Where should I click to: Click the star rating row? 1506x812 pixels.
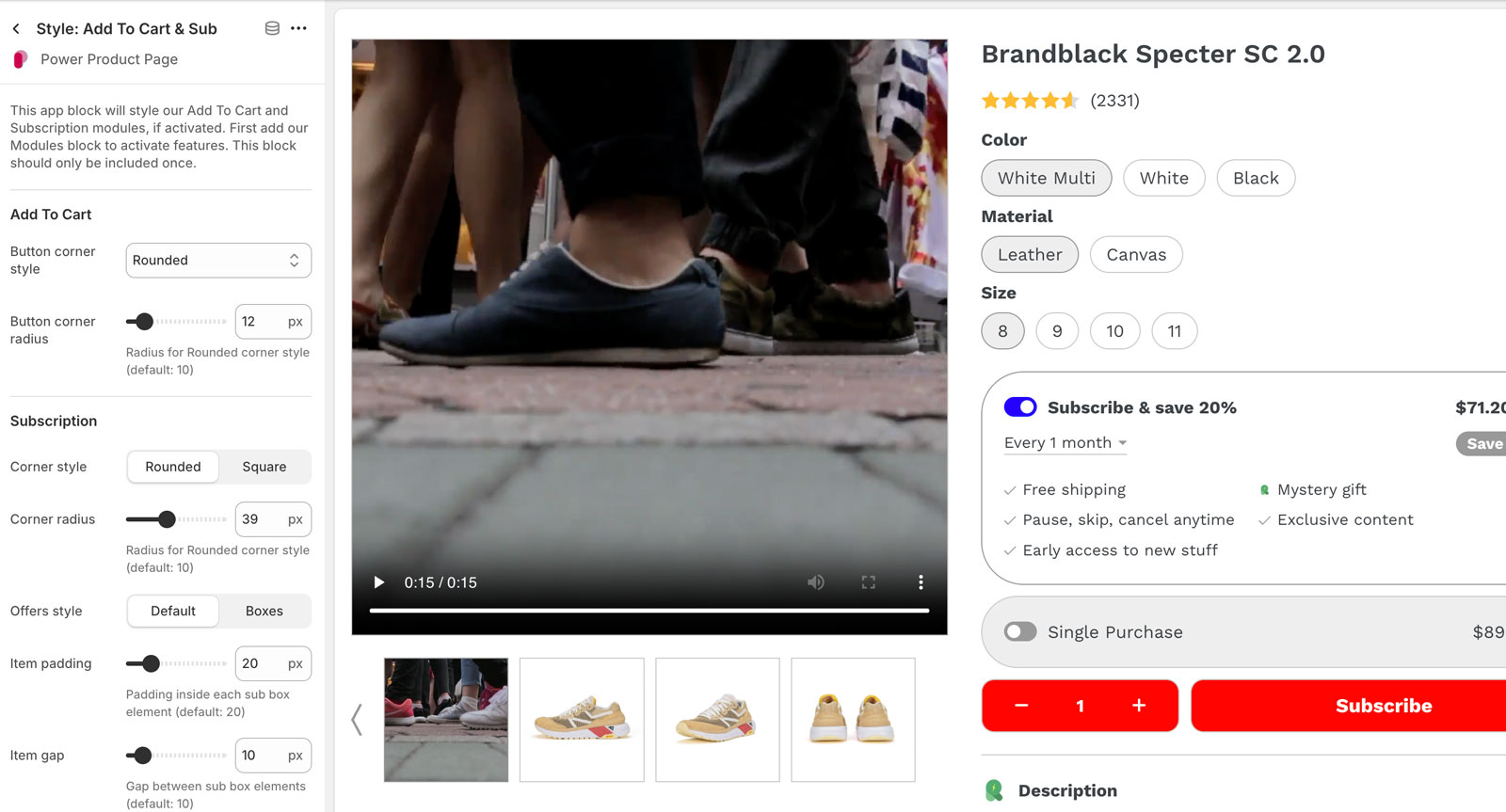coord(1030,101)
